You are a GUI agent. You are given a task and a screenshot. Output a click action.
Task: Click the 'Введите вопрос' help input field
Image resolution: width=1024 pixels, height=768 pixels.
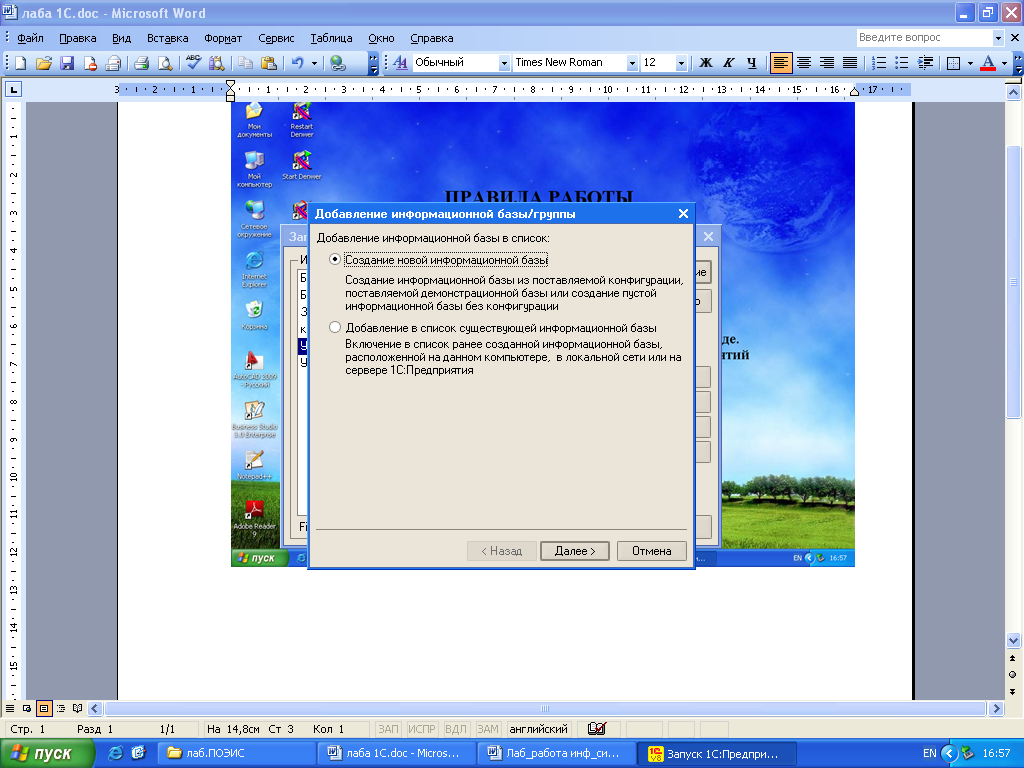[x=923, y=38]
